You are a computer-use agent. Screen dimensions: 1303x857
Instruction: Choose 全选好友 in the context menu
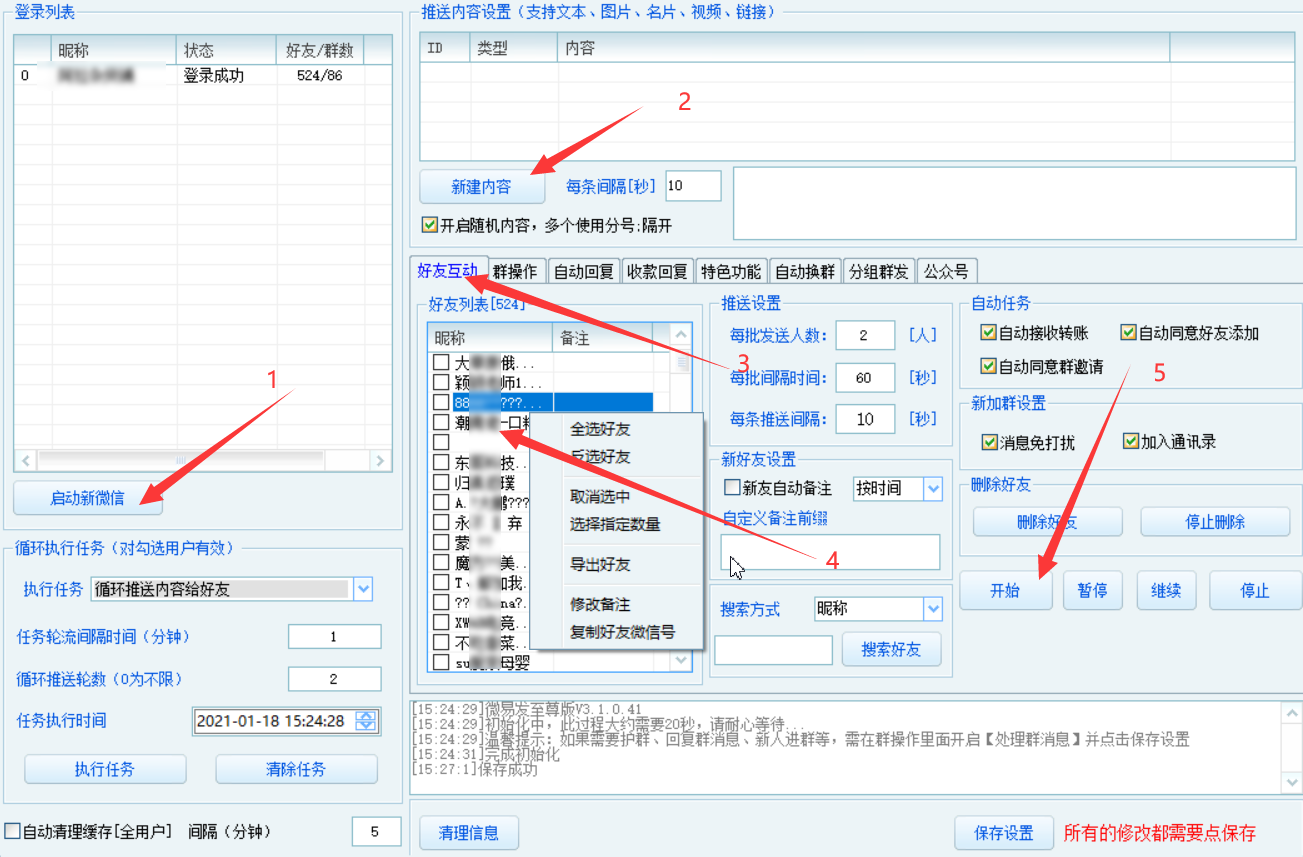pos(601,429)
